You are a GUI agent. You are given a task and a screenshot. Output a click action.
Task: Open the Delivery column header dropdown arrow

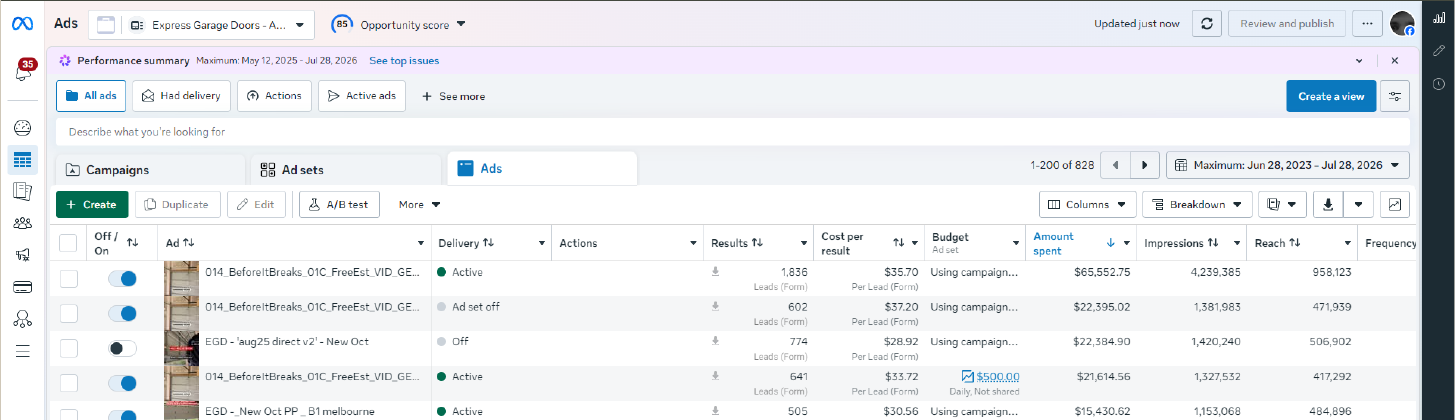542,243
